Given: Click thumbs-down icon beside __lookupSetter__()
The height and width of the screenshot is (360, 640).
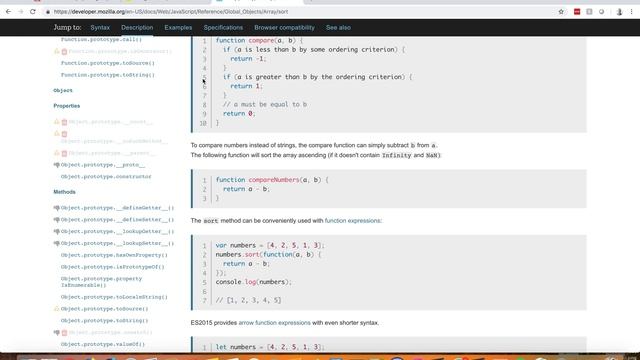Looking at the screenshot, I should [x=57, y=243].
